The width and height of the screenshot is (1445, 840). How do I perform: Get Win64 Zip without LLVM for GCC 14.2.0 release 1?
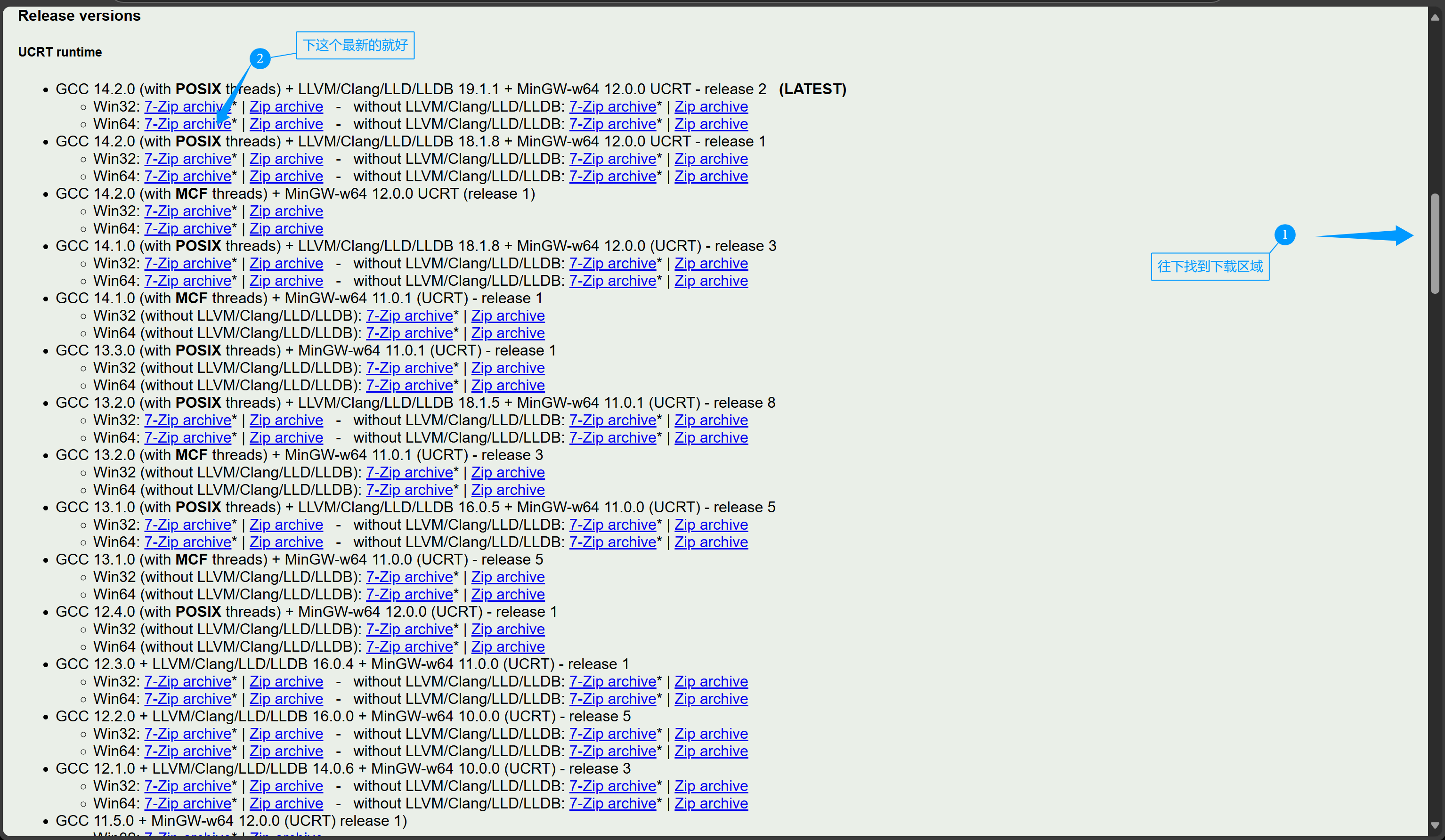pyautogui.click(x=711, y=176)
